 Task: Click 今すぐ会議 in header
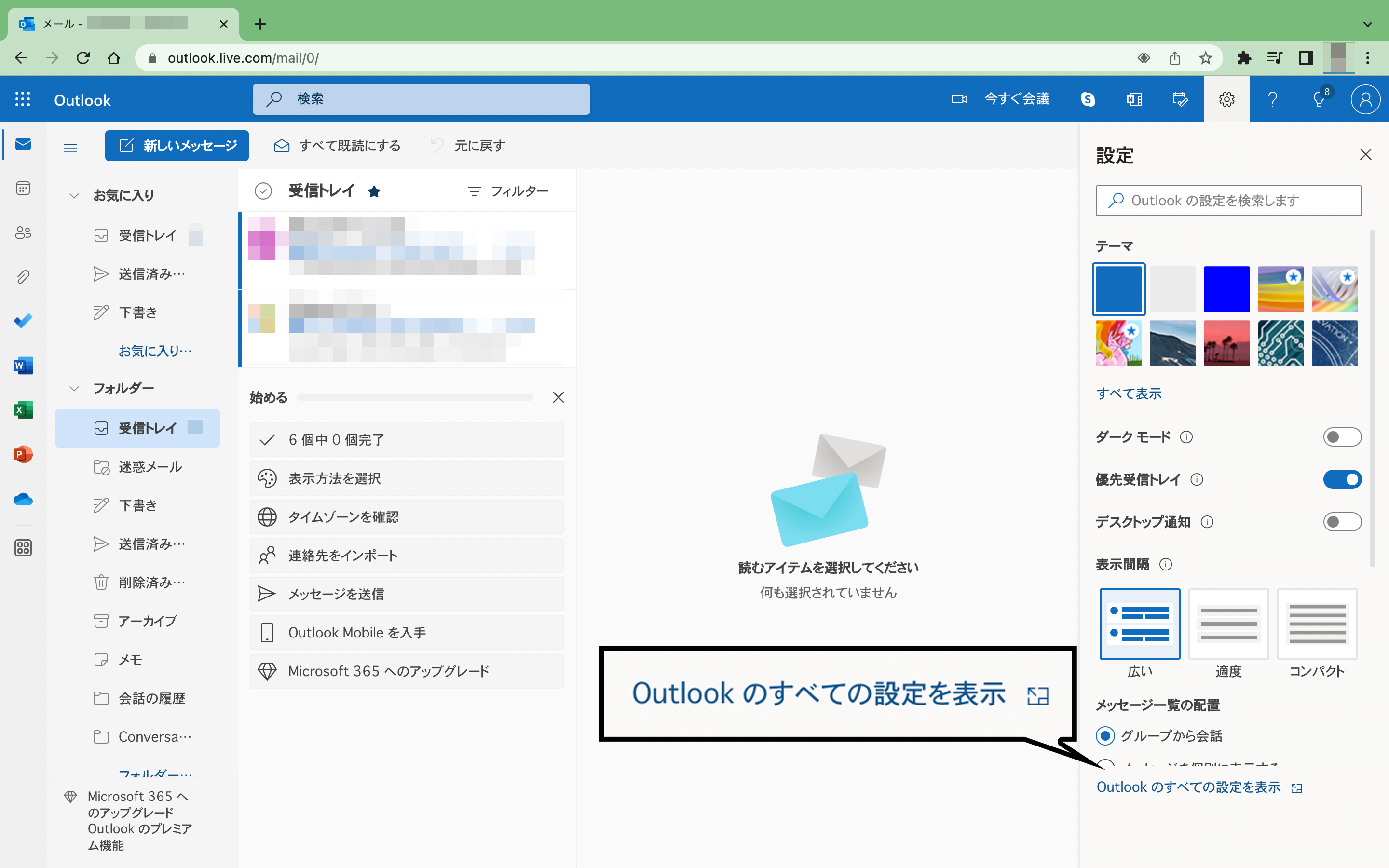(x=1000, y=99)
